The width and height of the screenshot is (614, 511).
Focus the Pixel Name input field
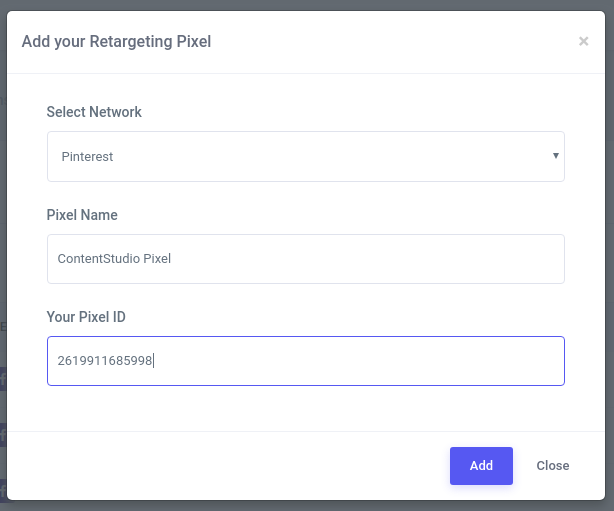coord(305,259)
